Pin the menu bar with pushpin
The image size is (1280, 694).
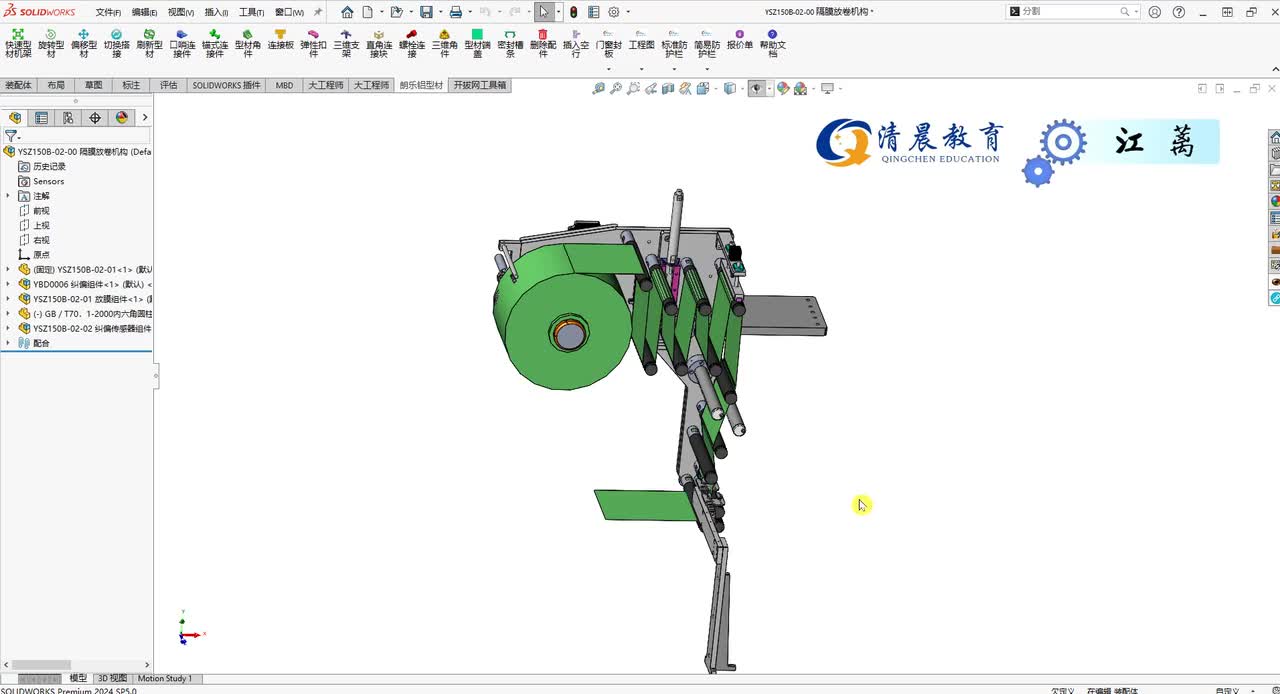pos(318,12)
